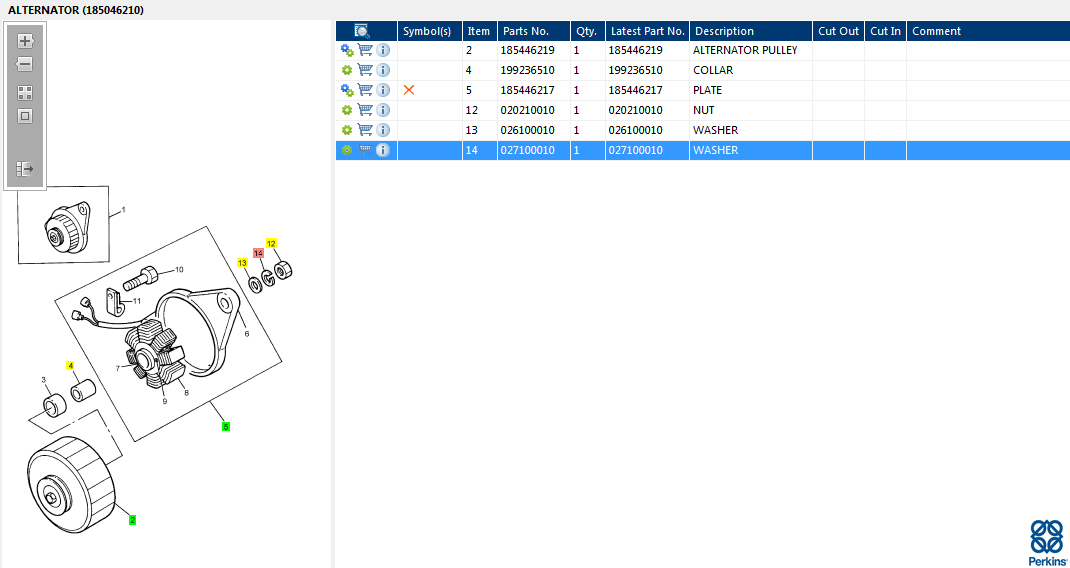Sort by Parts No. column header
The width and height of the screenshot is (1070, 568).
coord(534,31)
